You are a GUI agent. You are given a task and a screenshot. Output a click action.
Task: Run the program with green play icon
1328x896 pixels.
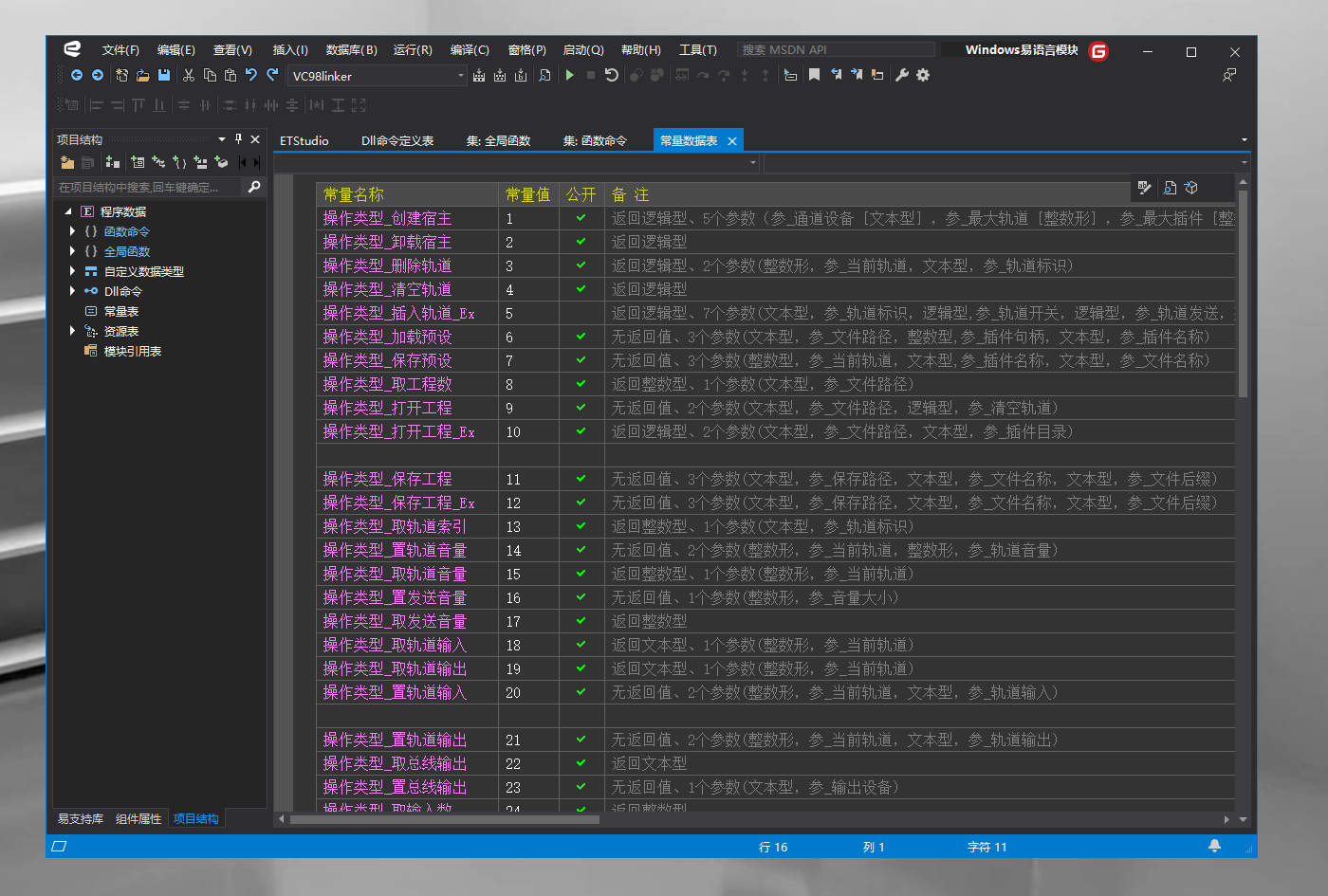click(x=570, y=75)
